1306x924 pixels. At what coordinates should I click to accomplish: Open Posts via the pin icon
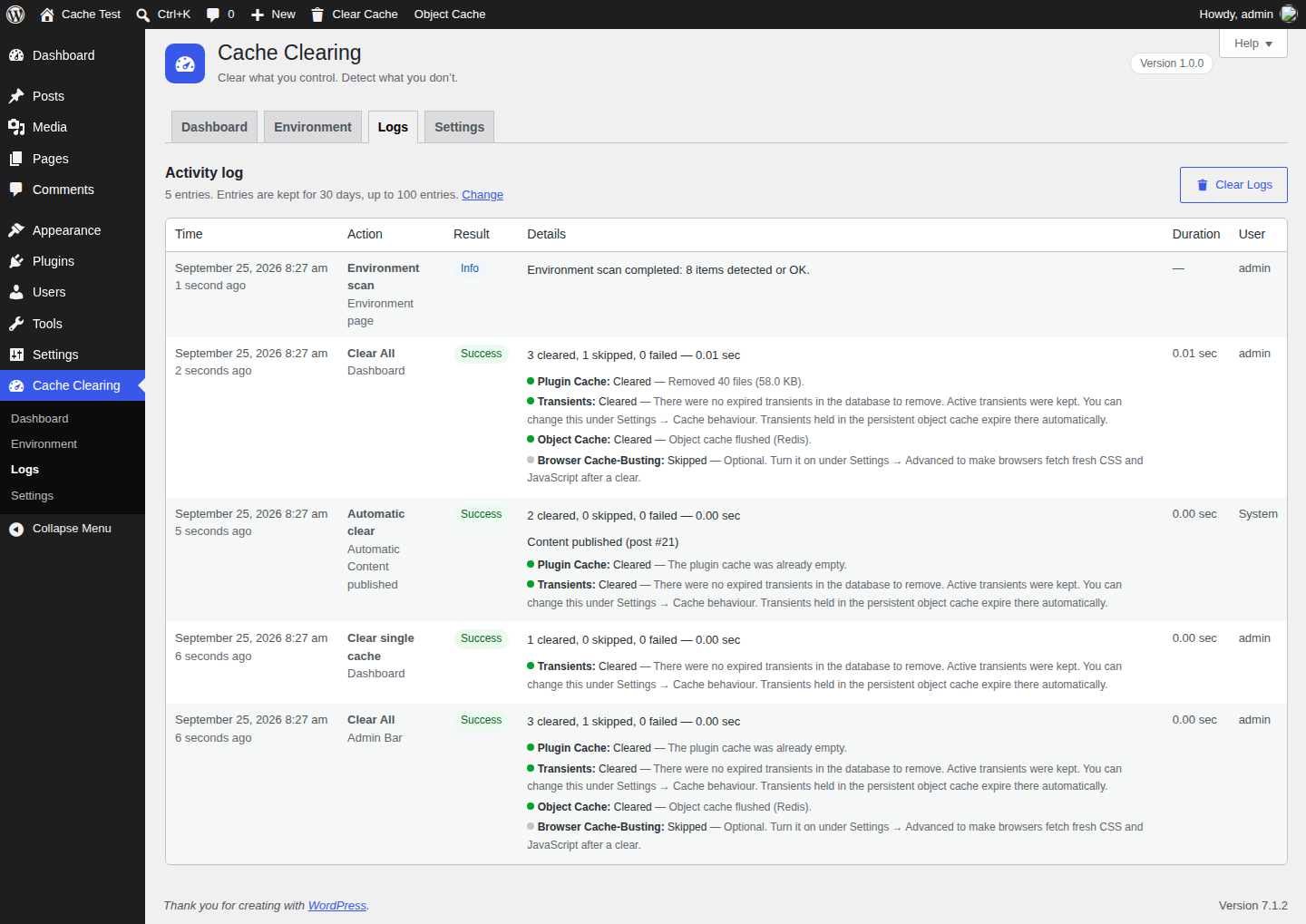point(16,96)
